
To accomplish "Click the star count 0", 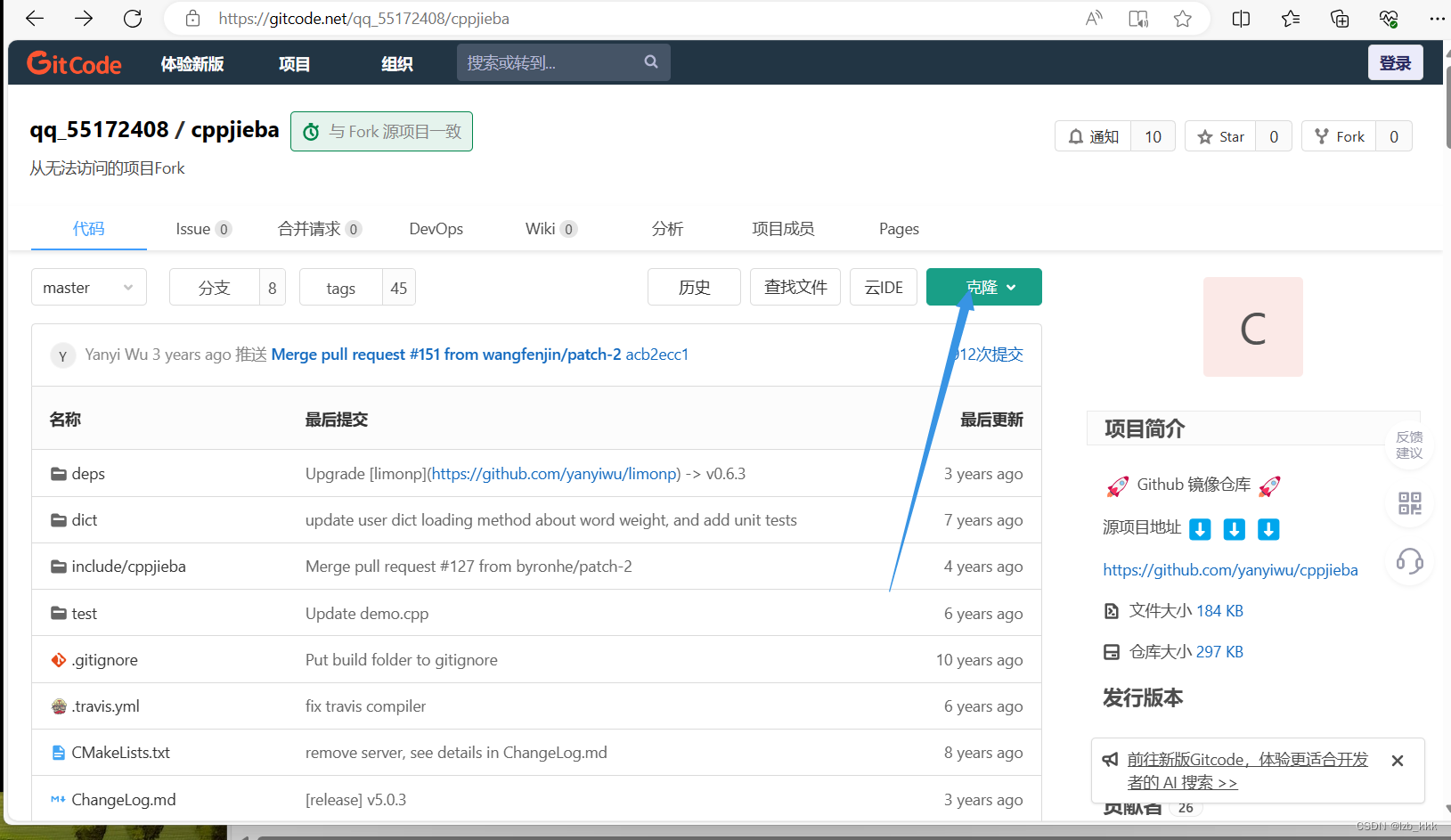I will click(1274, 136).
